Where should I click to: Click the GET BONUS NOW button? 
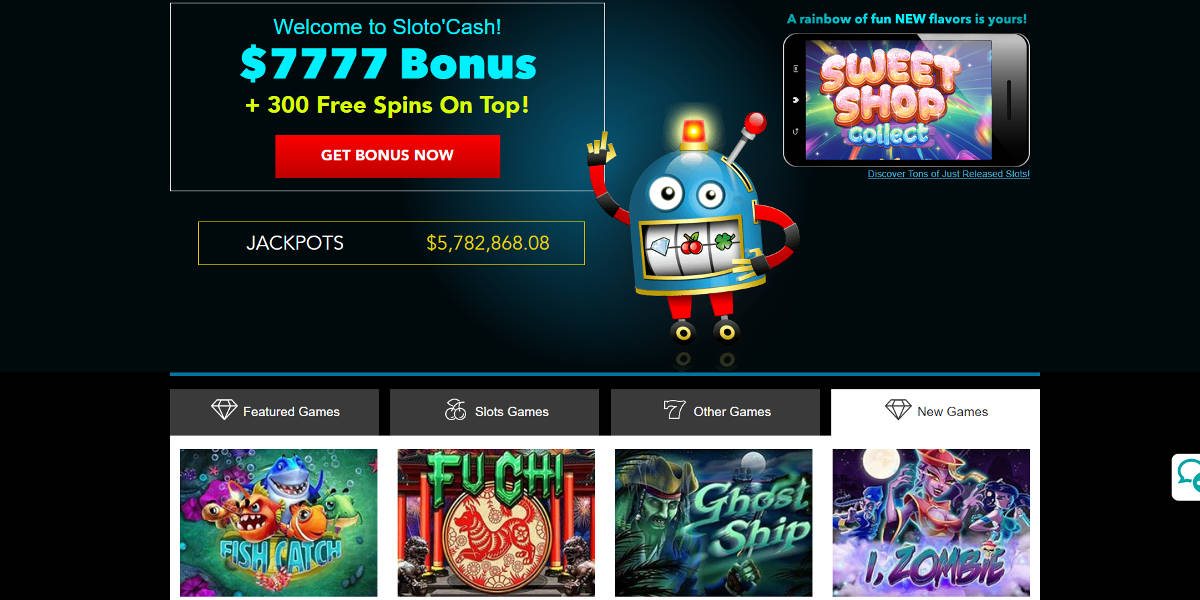[x=387, y=156]
